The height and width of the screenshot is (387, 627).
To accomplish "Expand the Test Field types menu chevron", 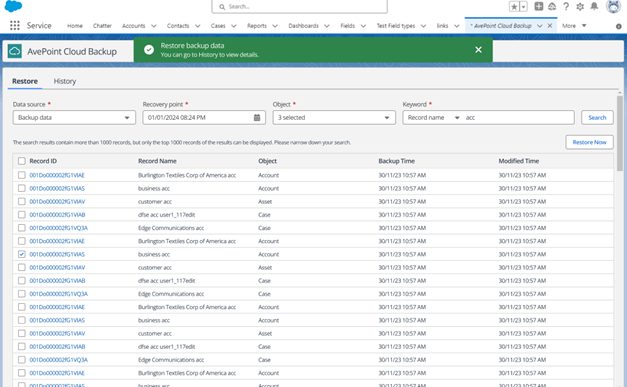I will click(423, 26).
